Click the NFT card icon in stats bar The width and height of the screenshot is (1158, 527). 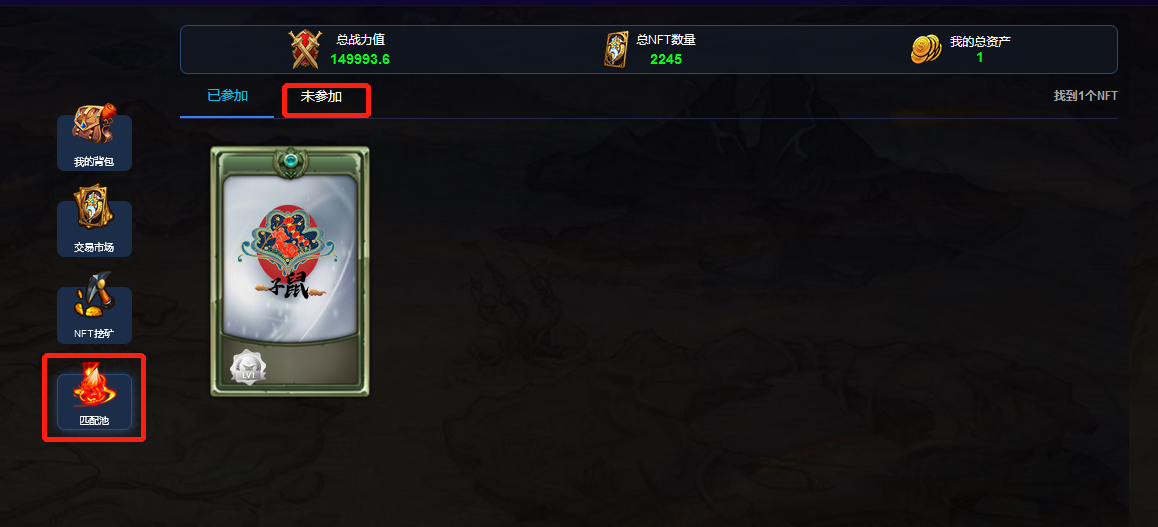click(x=616, y=49)
